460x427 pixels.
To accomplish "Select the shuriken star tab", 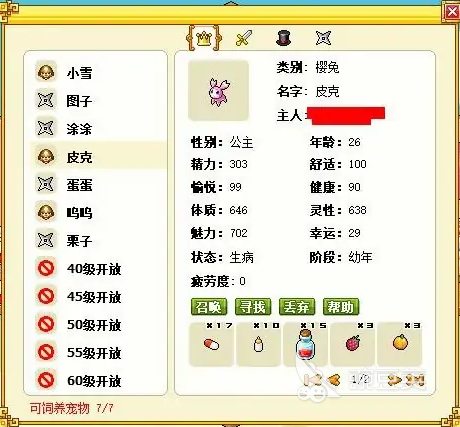I will (x=323, y=38).
